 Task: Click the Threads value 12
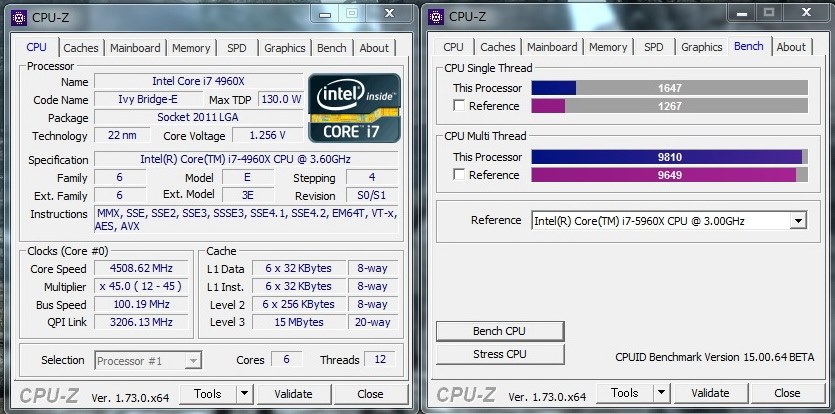click(x=380, y=359)
